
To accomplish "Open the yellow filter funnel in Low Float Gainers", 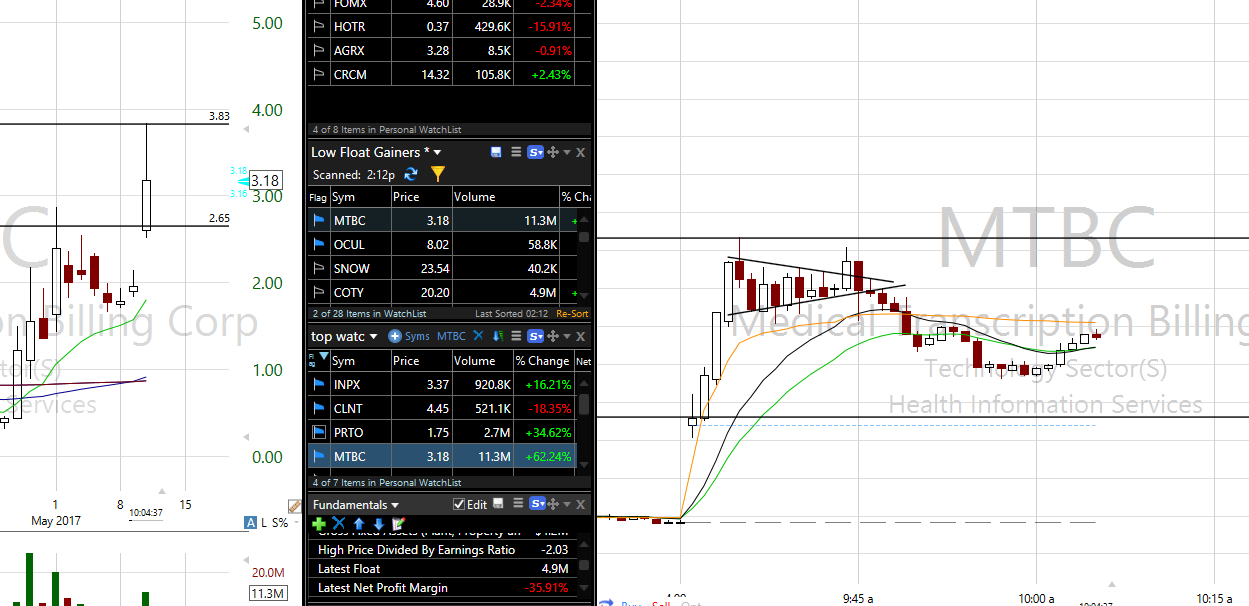I will pyautogui.click(x=437, y=174).
